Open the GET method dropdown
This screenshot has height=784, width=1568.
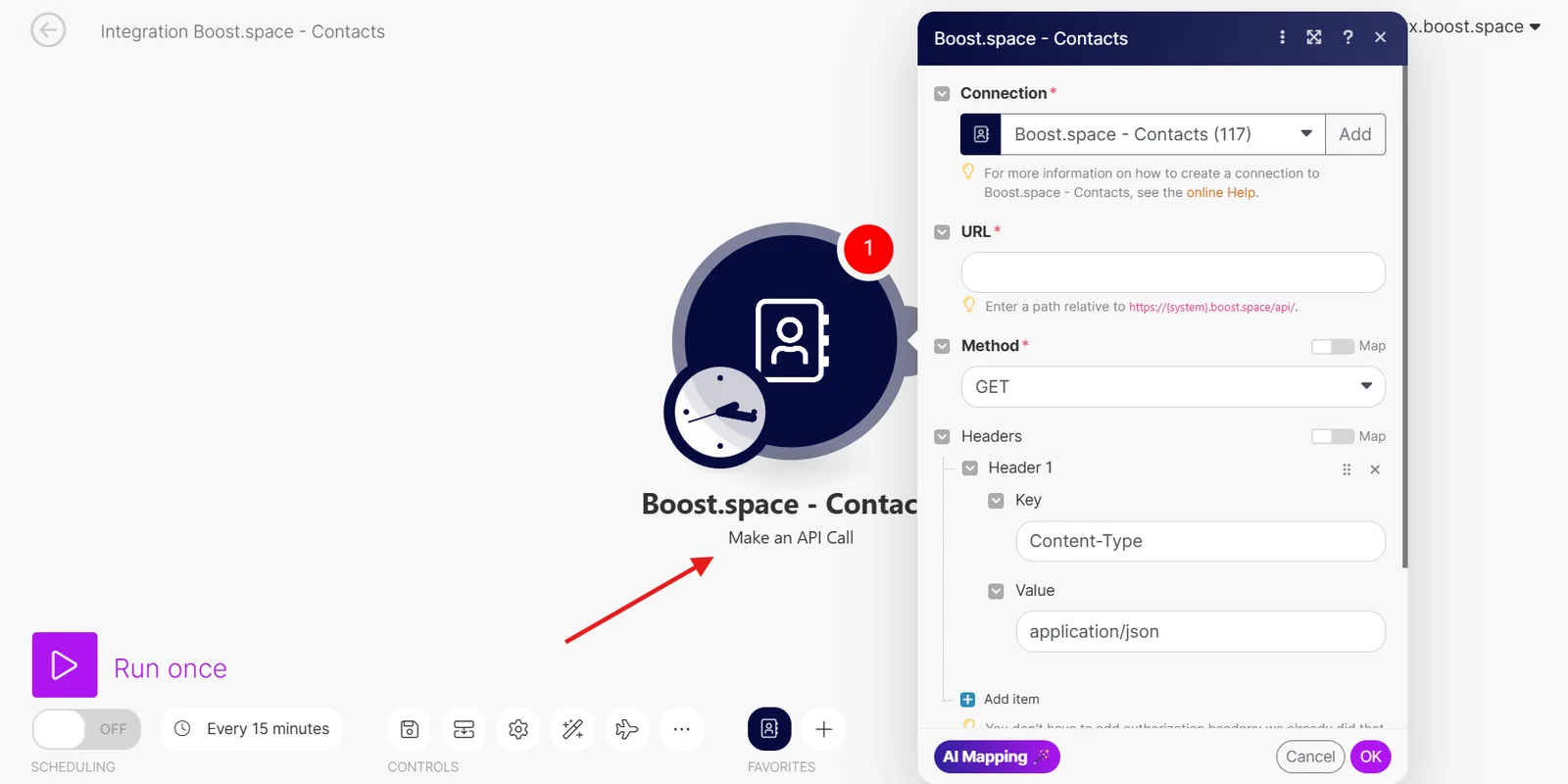tap(1173, 387)
